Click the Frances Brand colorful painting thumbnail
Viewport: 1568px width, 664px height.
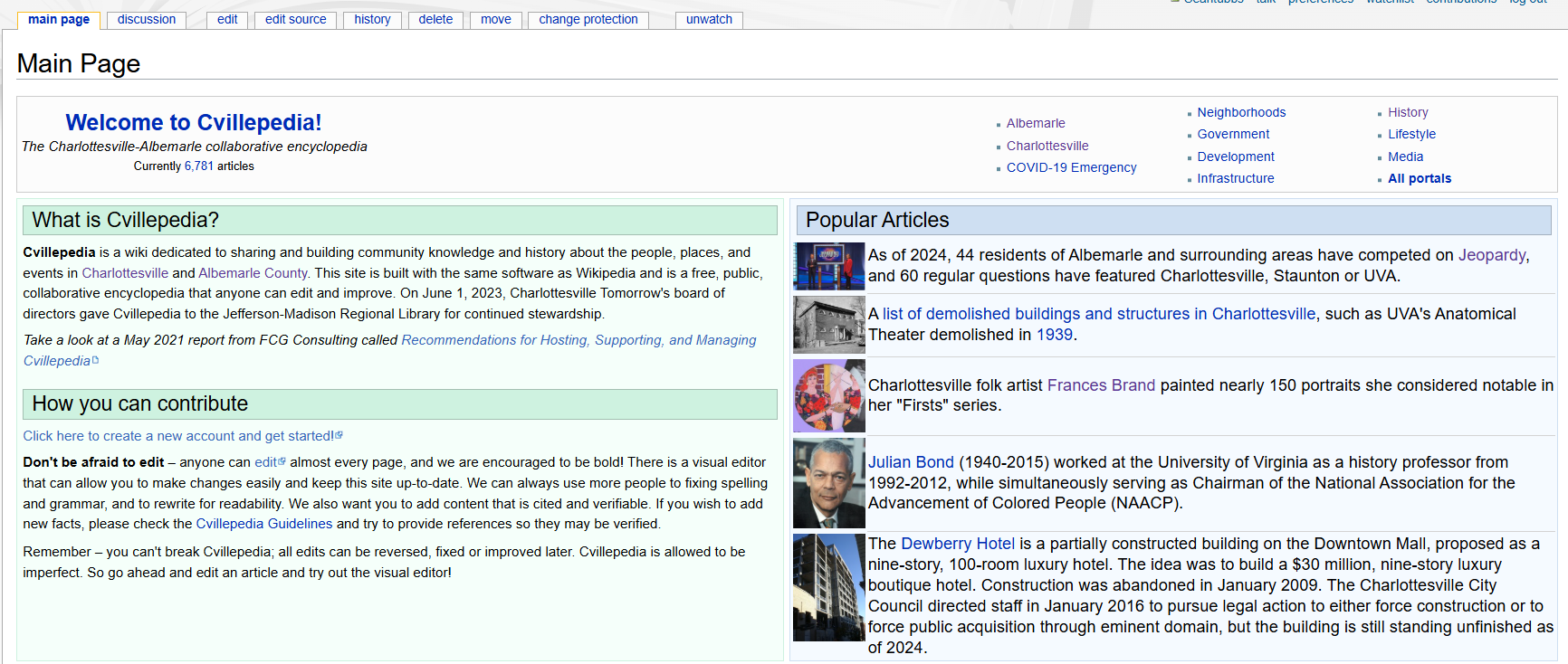829,395
